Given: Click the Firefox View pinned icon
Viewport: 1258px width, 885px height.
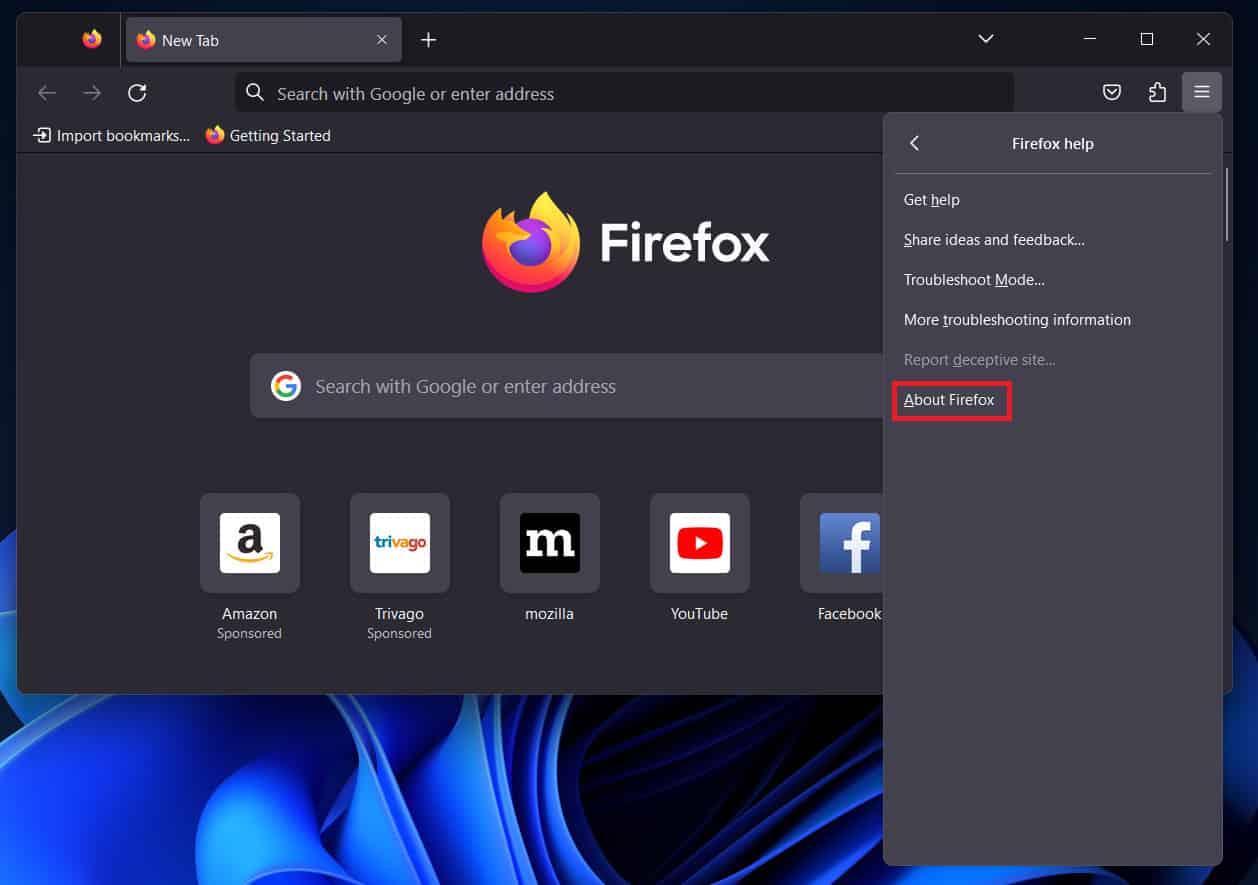Looking at the screenshot, I should coord(92,39).
